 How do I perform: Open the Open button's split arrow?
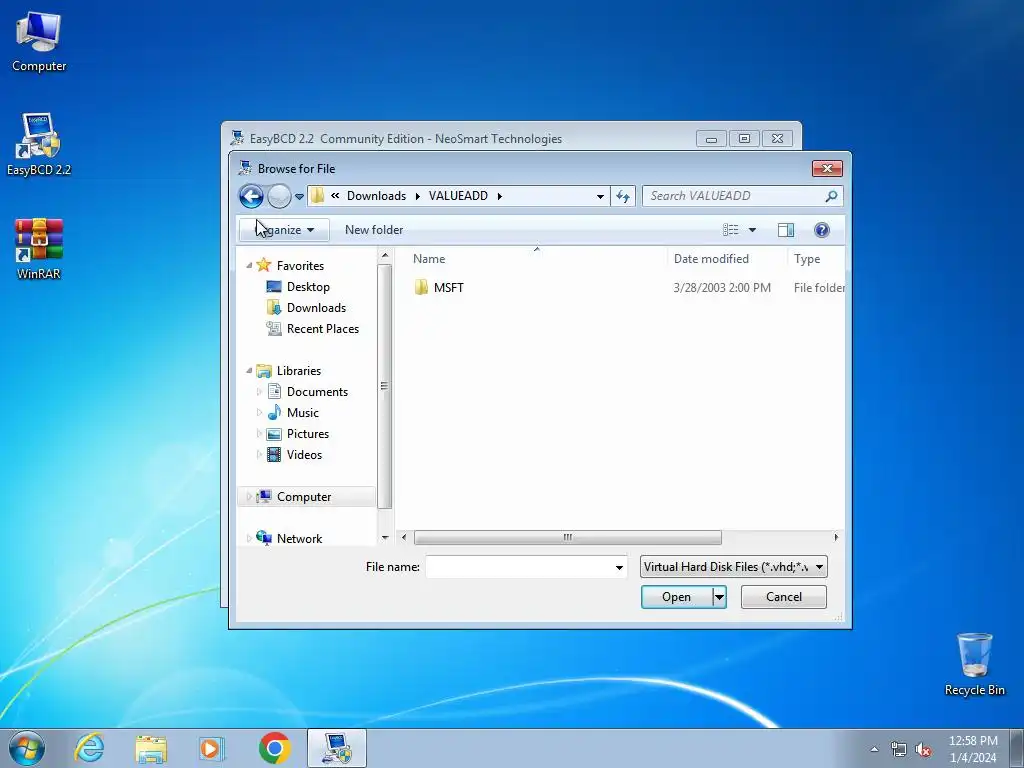[719, 597]
